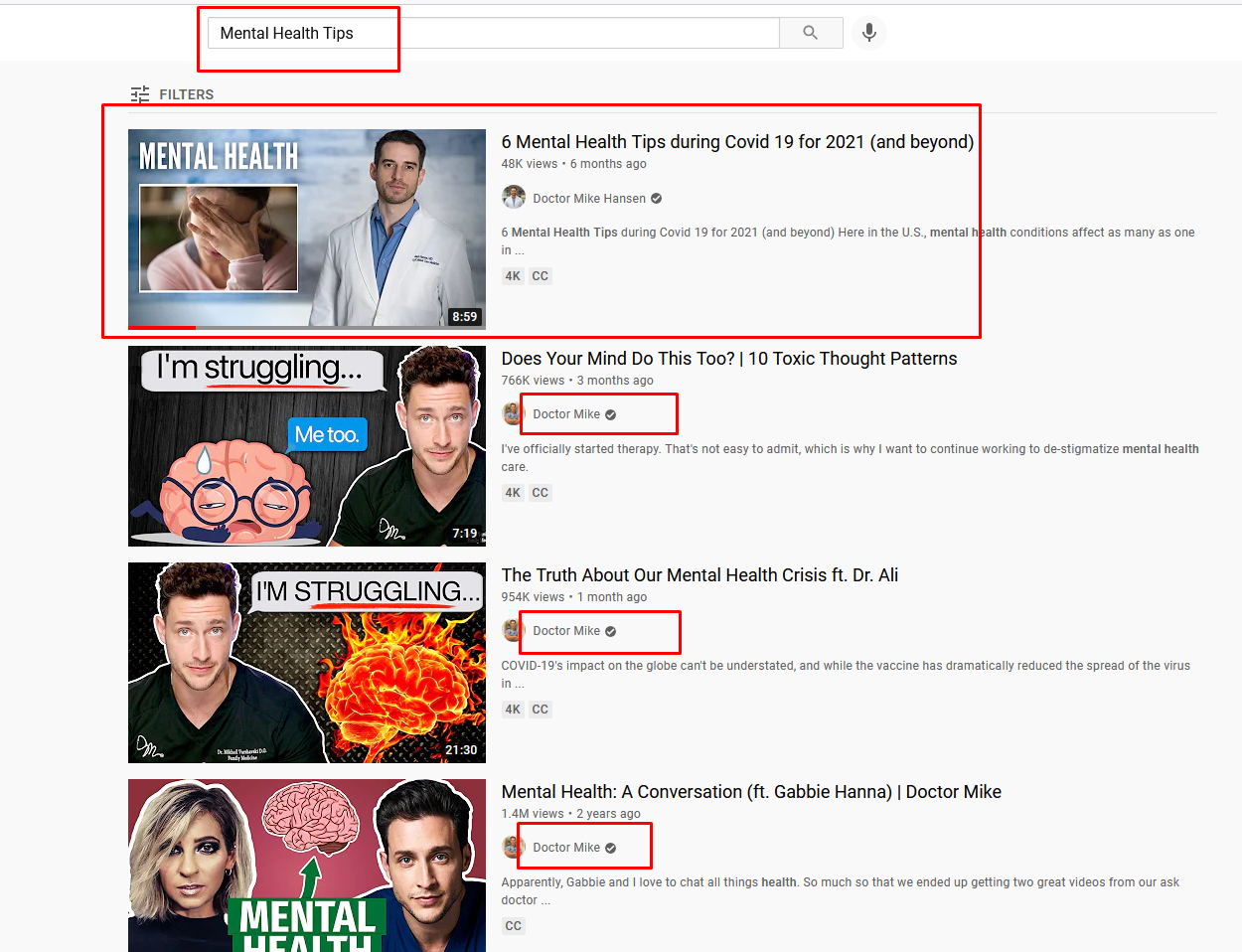The width and height of the screenshot is (1242, 952).
Task: Start voice search with microphone icon
Action: (x=869, y=33)
